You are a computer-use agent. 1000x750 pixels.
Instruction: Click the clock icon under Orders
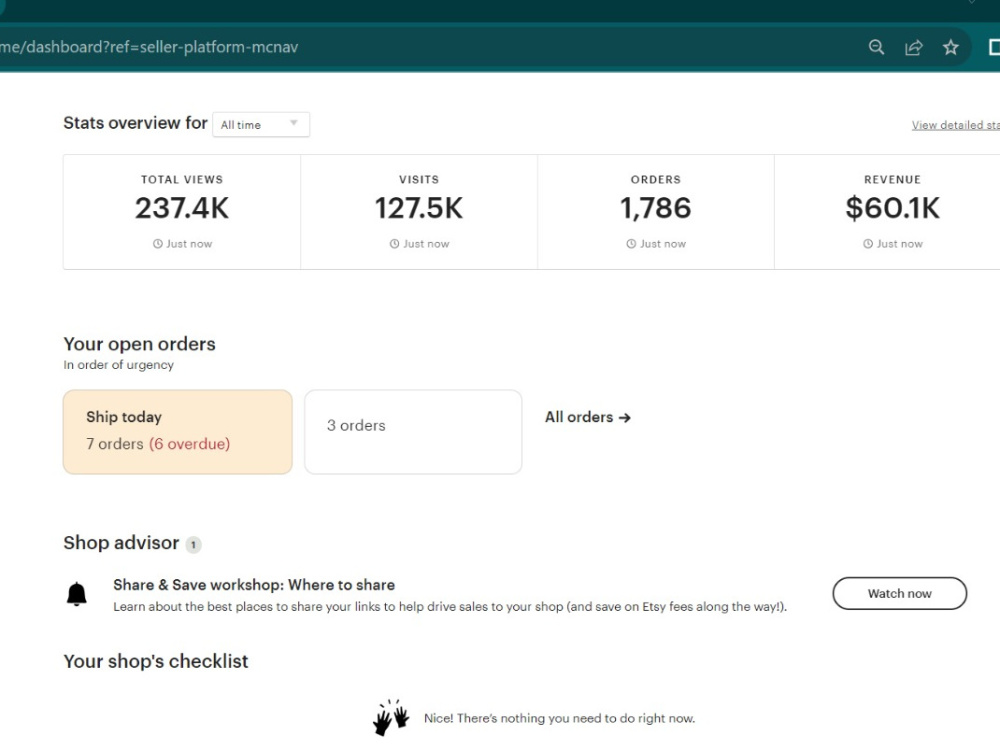[x=631, y=244]
